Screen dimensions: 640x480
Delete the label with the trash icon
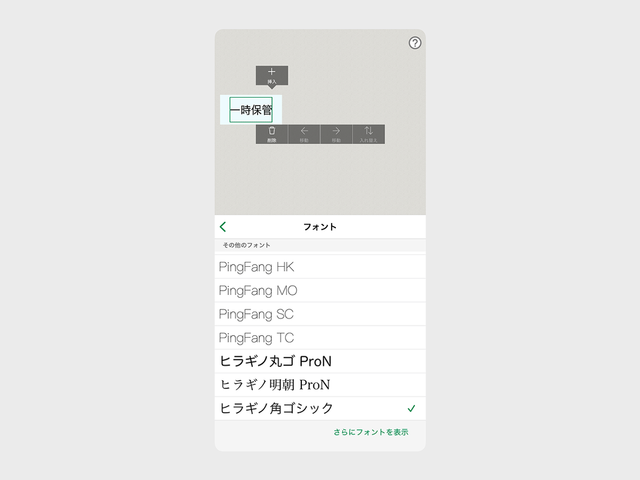click(x=272, y=134)
